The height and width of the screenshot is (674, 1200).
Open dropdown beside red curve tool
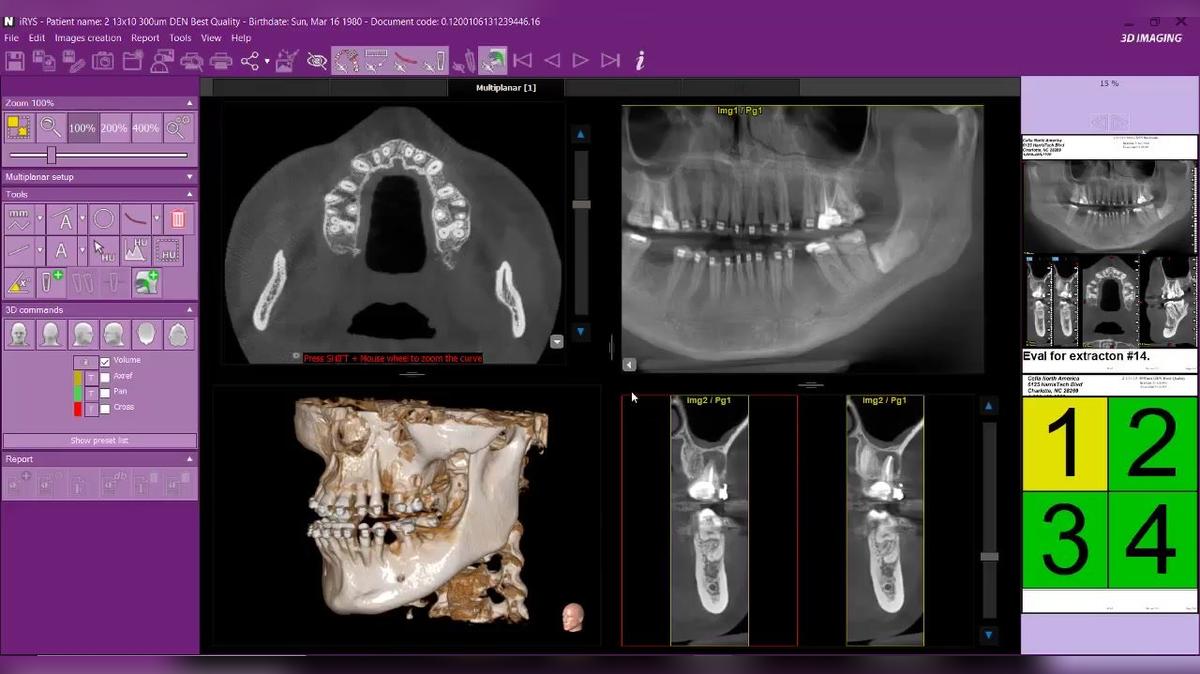pos(157,219)
